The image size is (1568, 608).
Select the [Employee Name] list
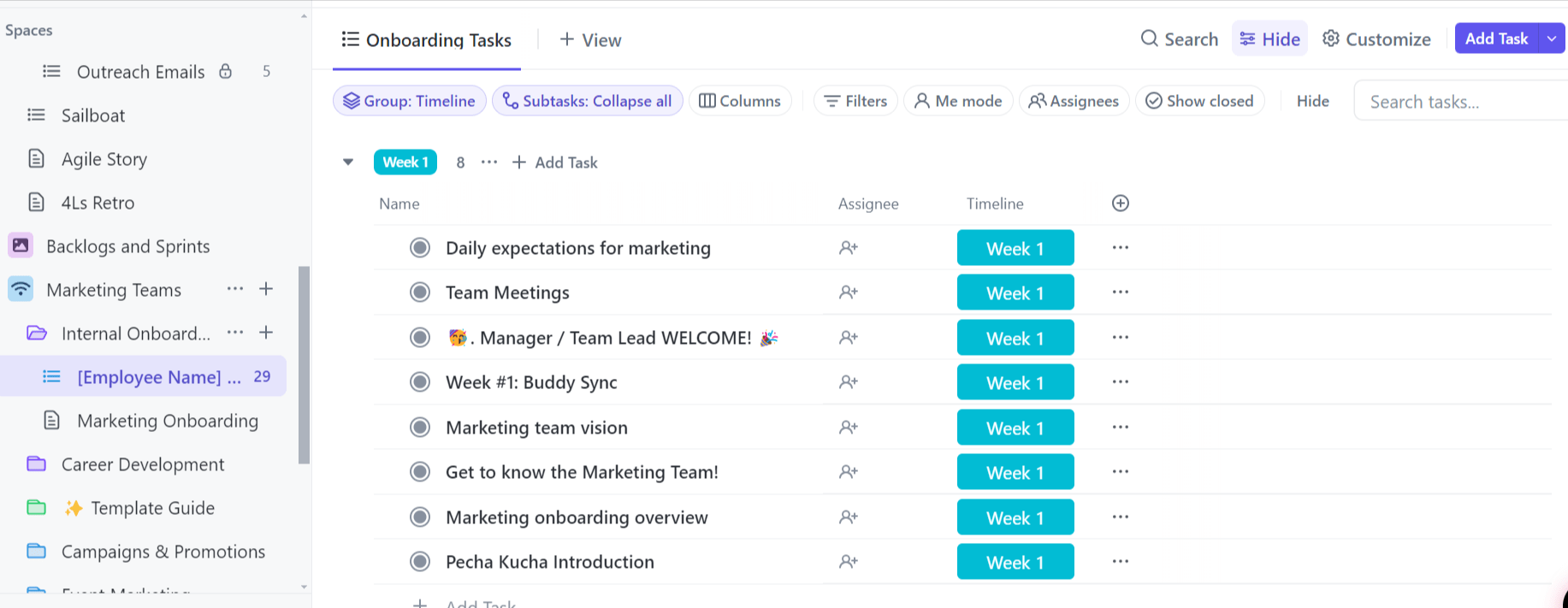tap(143, 376)
